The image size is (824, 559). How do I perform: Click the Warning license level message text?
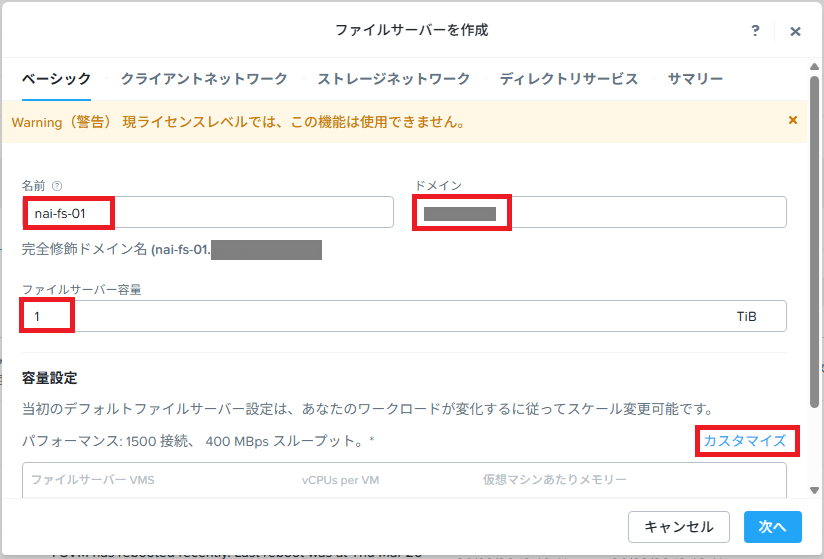[x=238, y=122]
